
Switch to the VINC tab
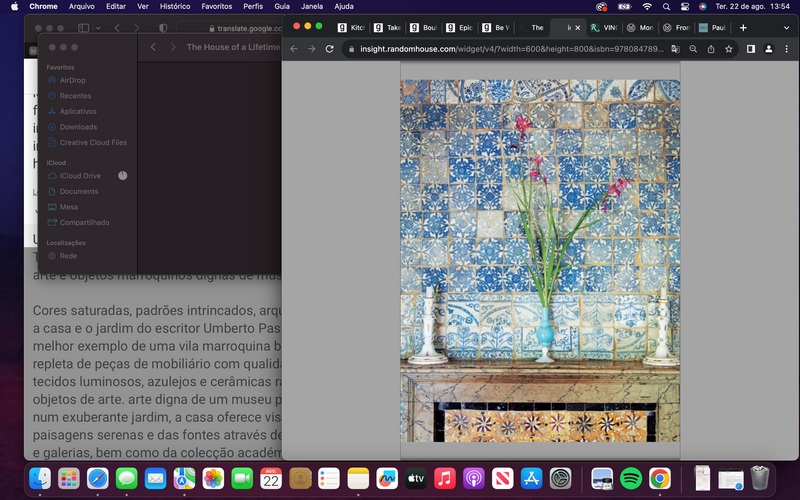pos(605,28)
